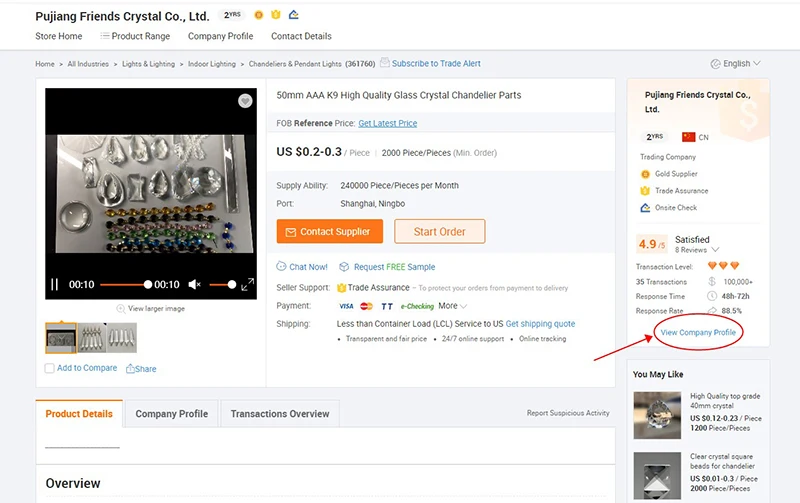This screenshot has width=800, height=503.
Task: Switch to the Transactions Overview tab
Action: pyautogui.click(x=280, y=414)
